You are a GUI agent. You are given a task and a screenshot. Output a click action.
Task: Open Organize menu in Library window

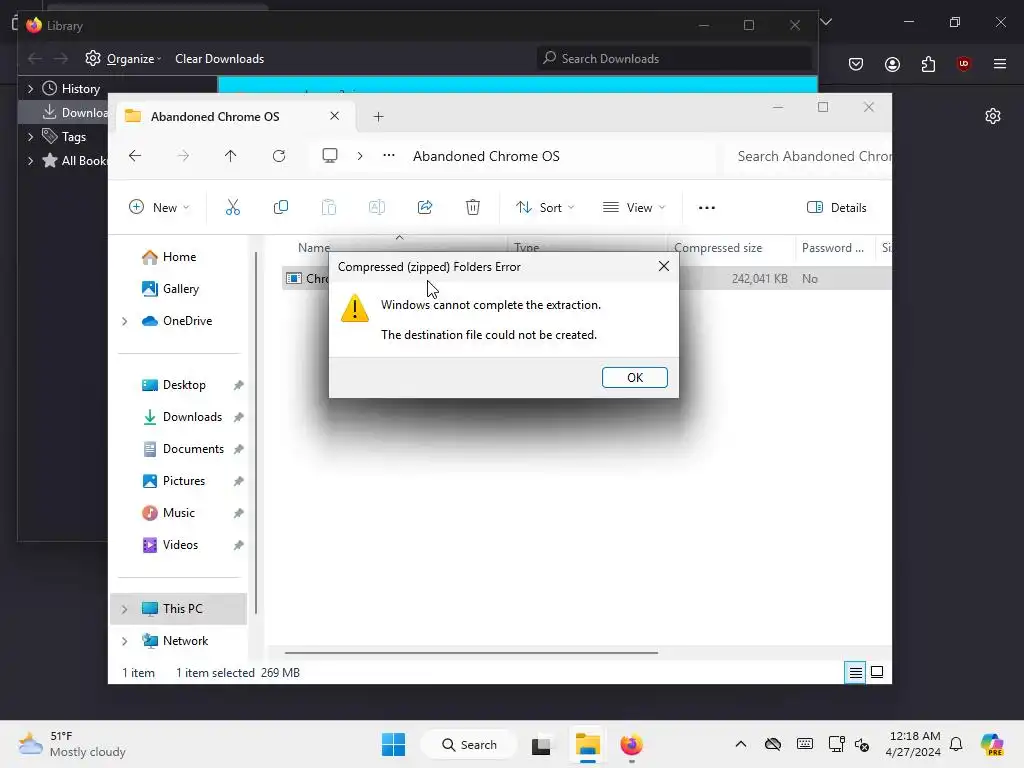pos(124,59)
